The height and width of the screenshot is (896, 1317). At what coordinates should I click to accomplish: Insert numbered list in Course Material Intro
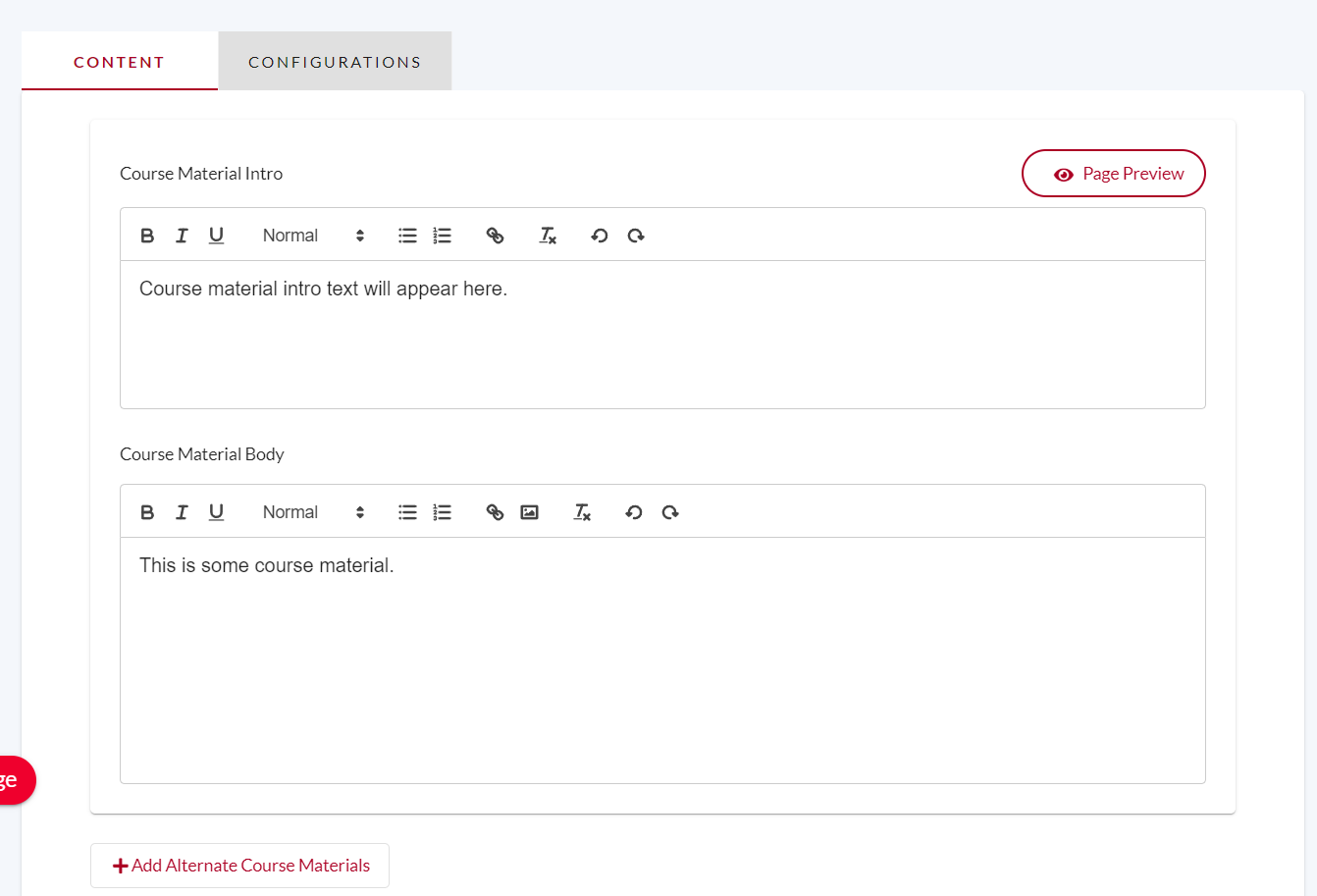tap(443, 236)
